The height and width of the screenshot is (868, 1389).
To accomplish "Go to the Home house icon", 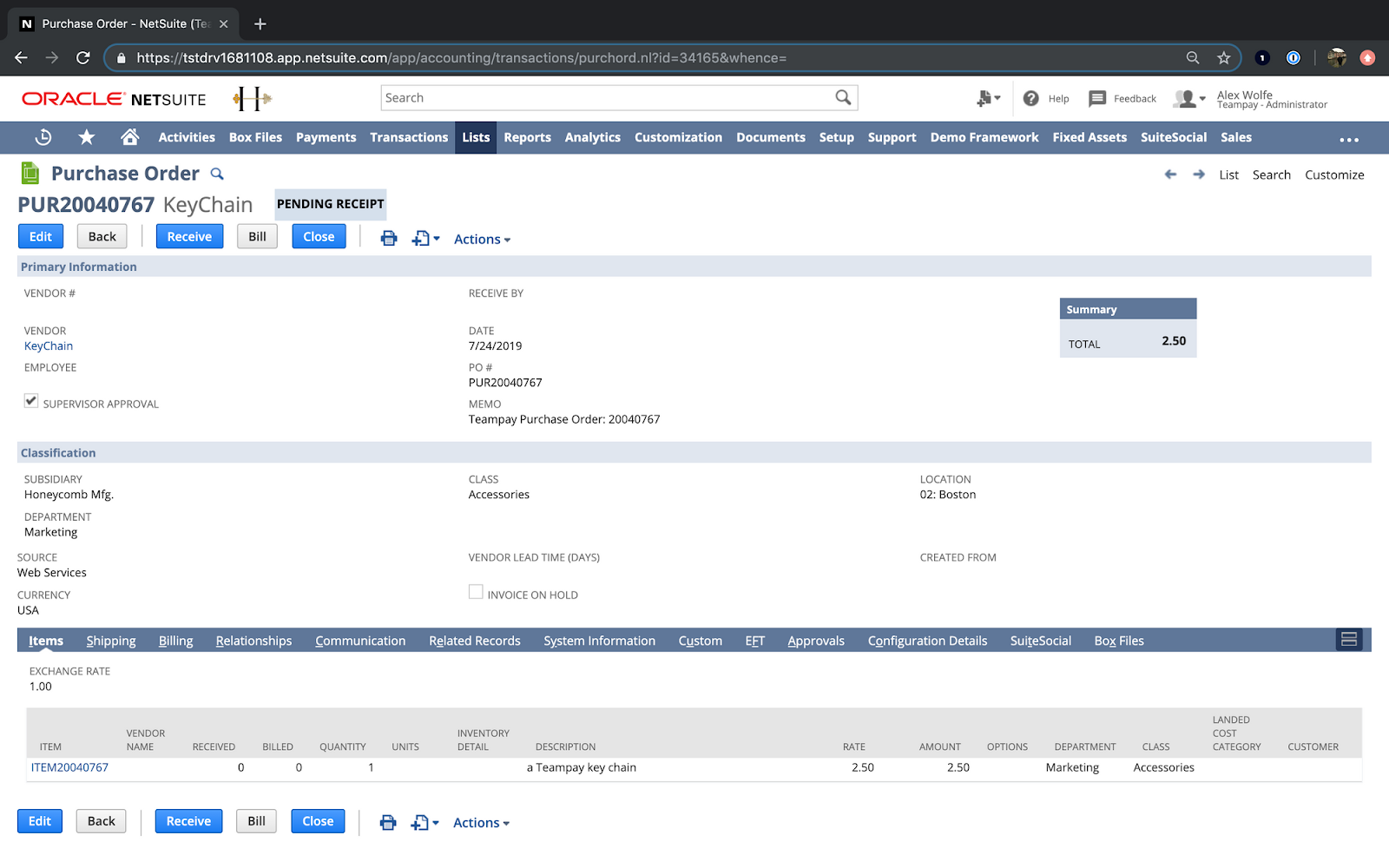I will tap(130, 137).
